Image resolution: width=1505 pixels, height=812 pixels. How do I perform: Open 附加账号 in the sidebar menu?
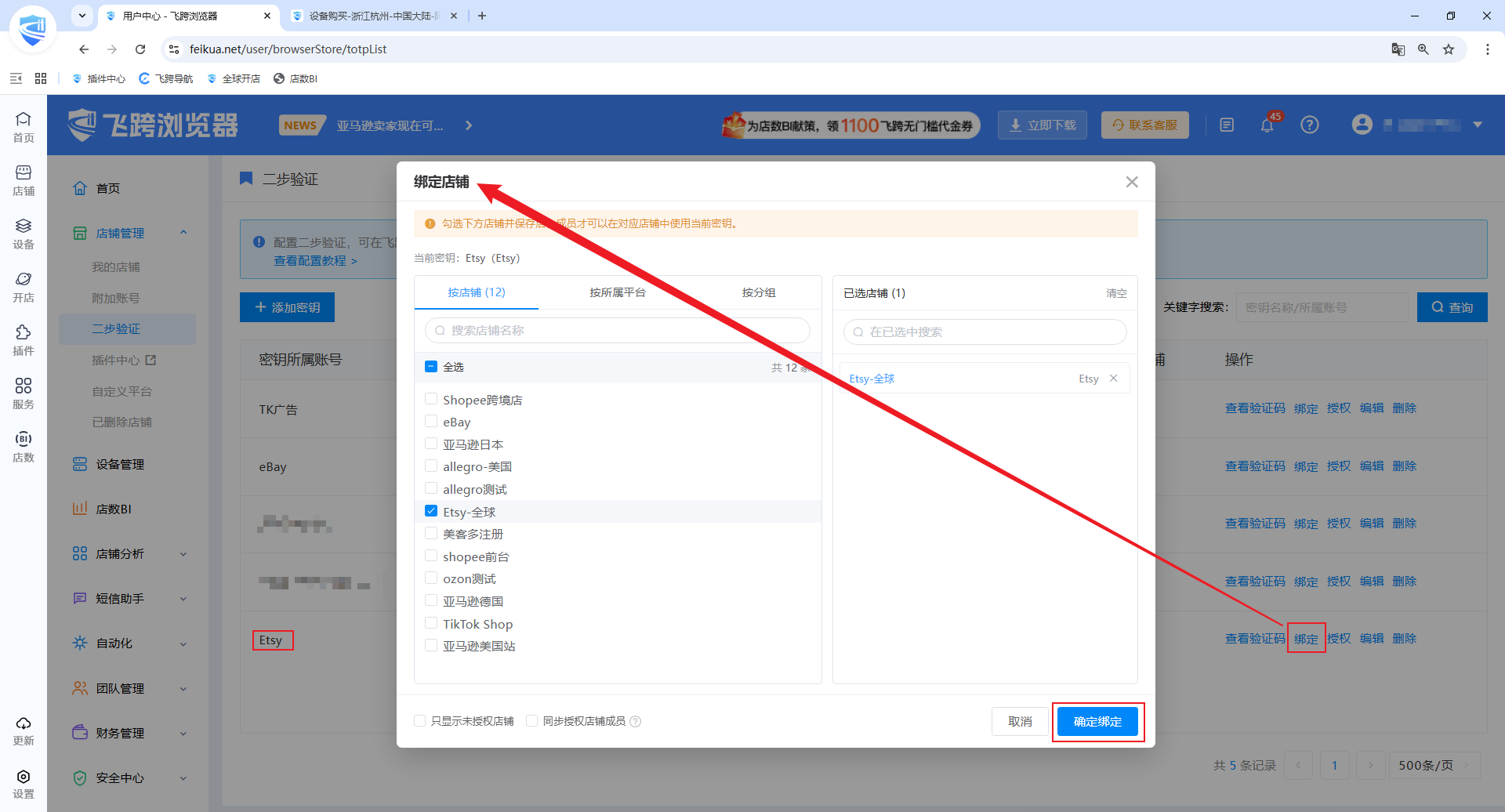pyautogui.click(x=116, y=299)
